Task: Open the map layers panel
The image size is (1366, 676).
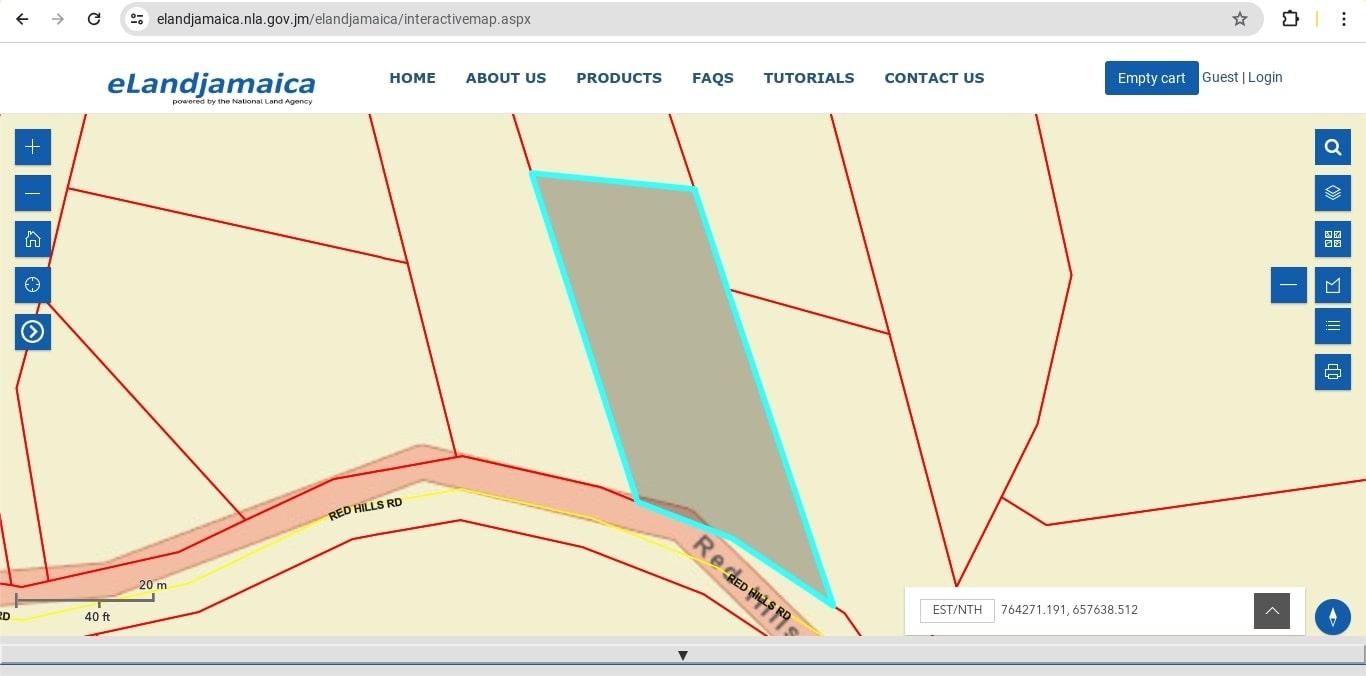Action: 1332,193
